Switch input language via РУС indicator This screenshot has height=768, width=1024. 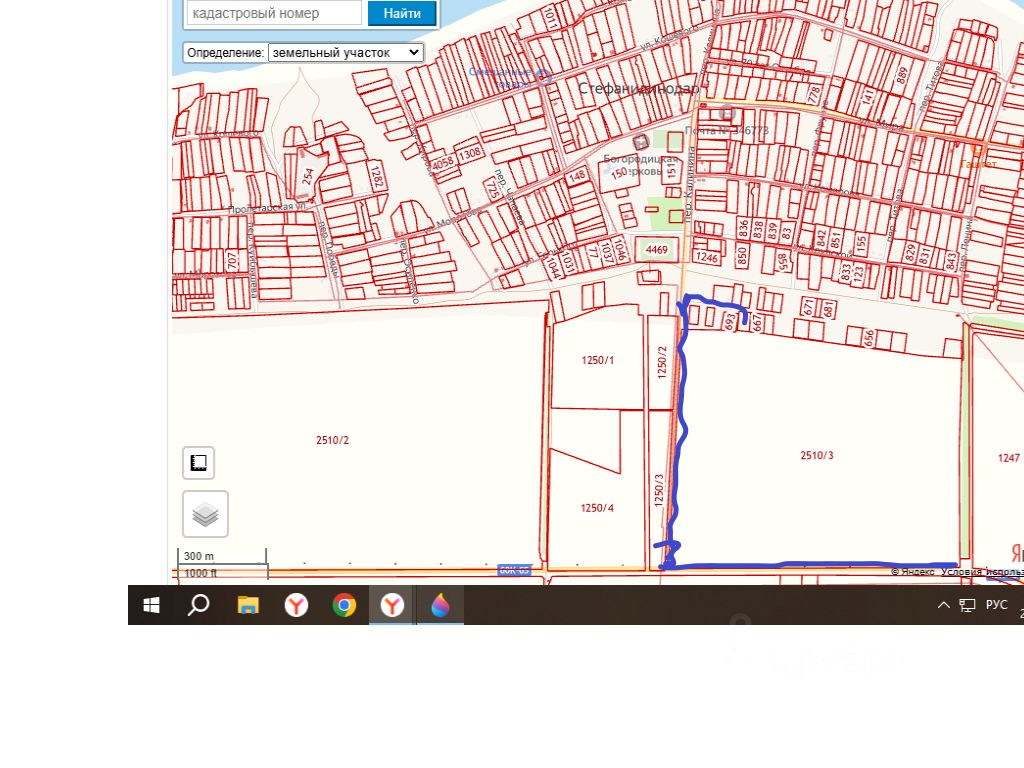coord(996,605)
